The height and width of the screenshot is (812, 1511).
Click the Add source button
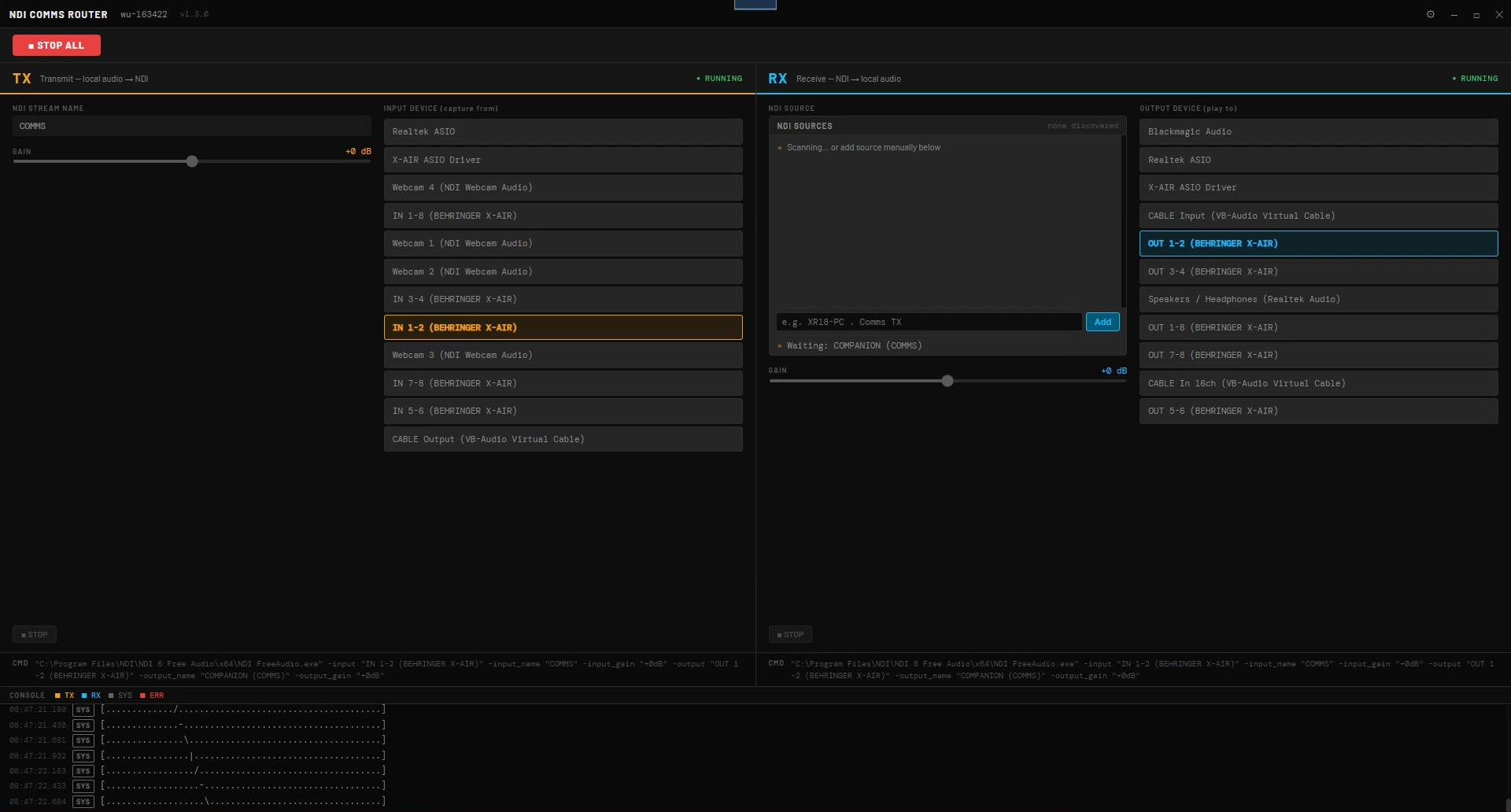tap(1102, 322)
